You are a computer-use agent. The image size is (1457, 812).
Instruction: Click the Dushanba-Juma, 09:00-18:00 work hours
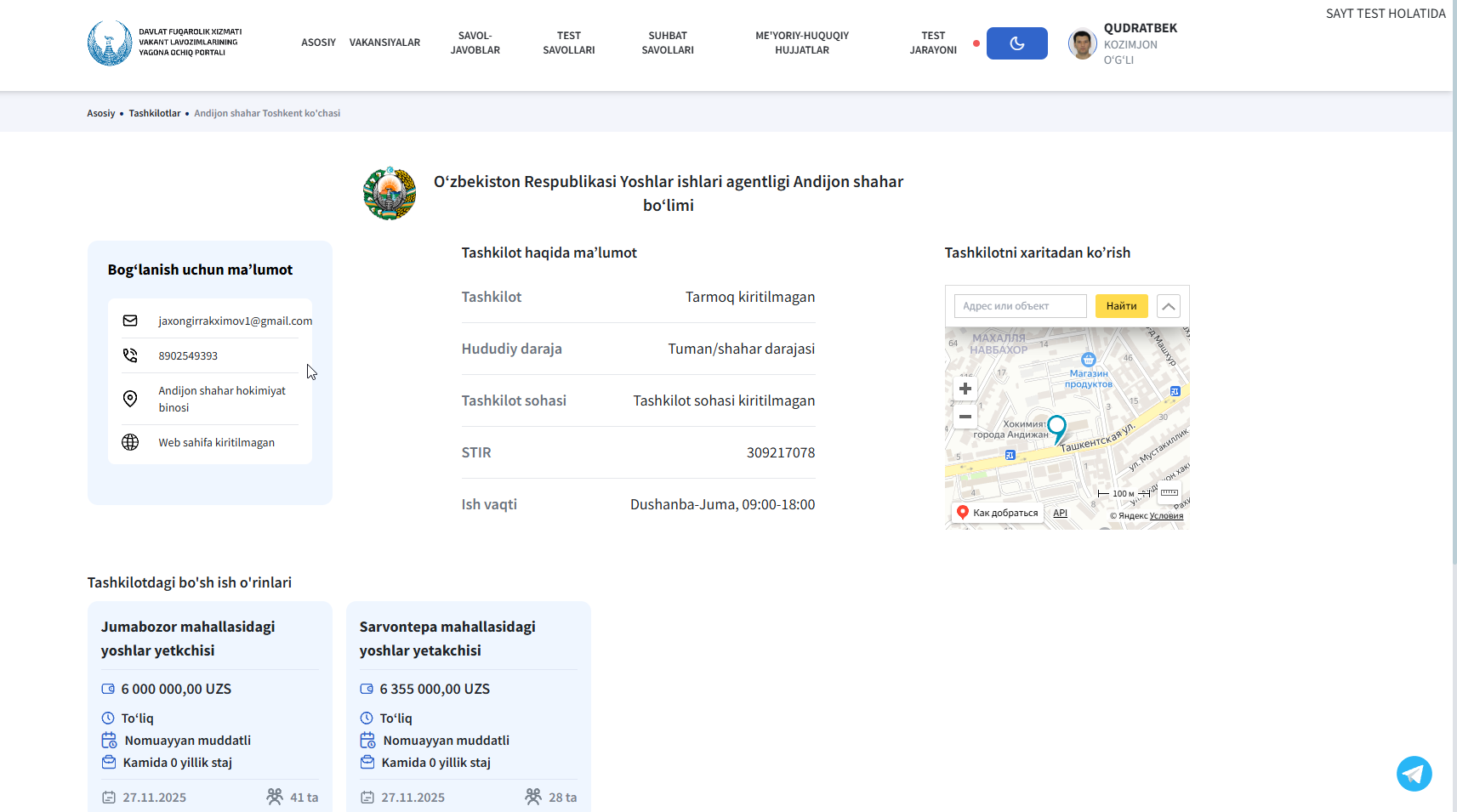point(722,504)
